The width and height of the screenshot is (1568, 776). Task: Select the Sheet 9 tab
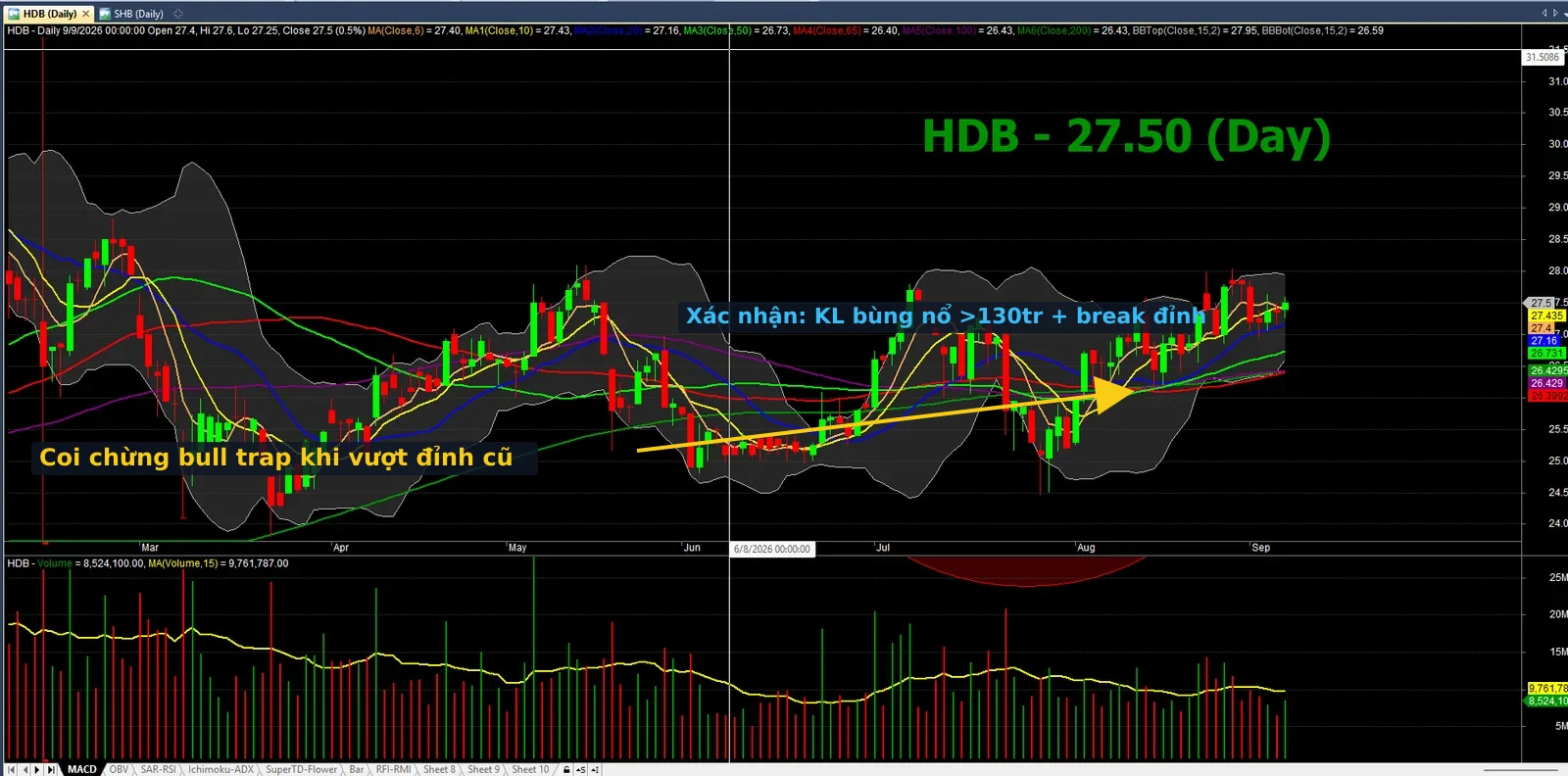tap(483, 769)
